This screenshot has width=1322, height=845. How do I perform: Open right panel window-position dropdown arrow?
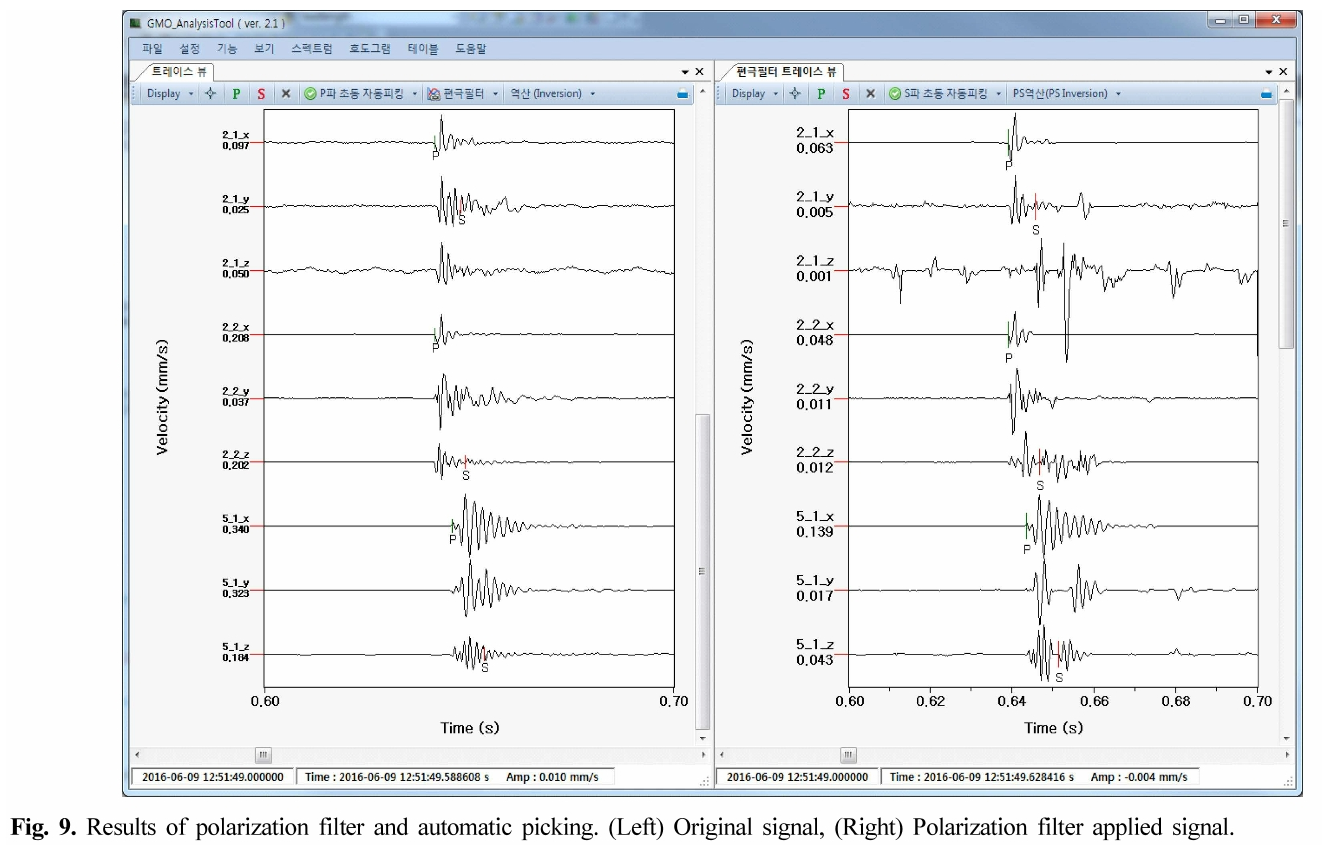coord(1269,72)
